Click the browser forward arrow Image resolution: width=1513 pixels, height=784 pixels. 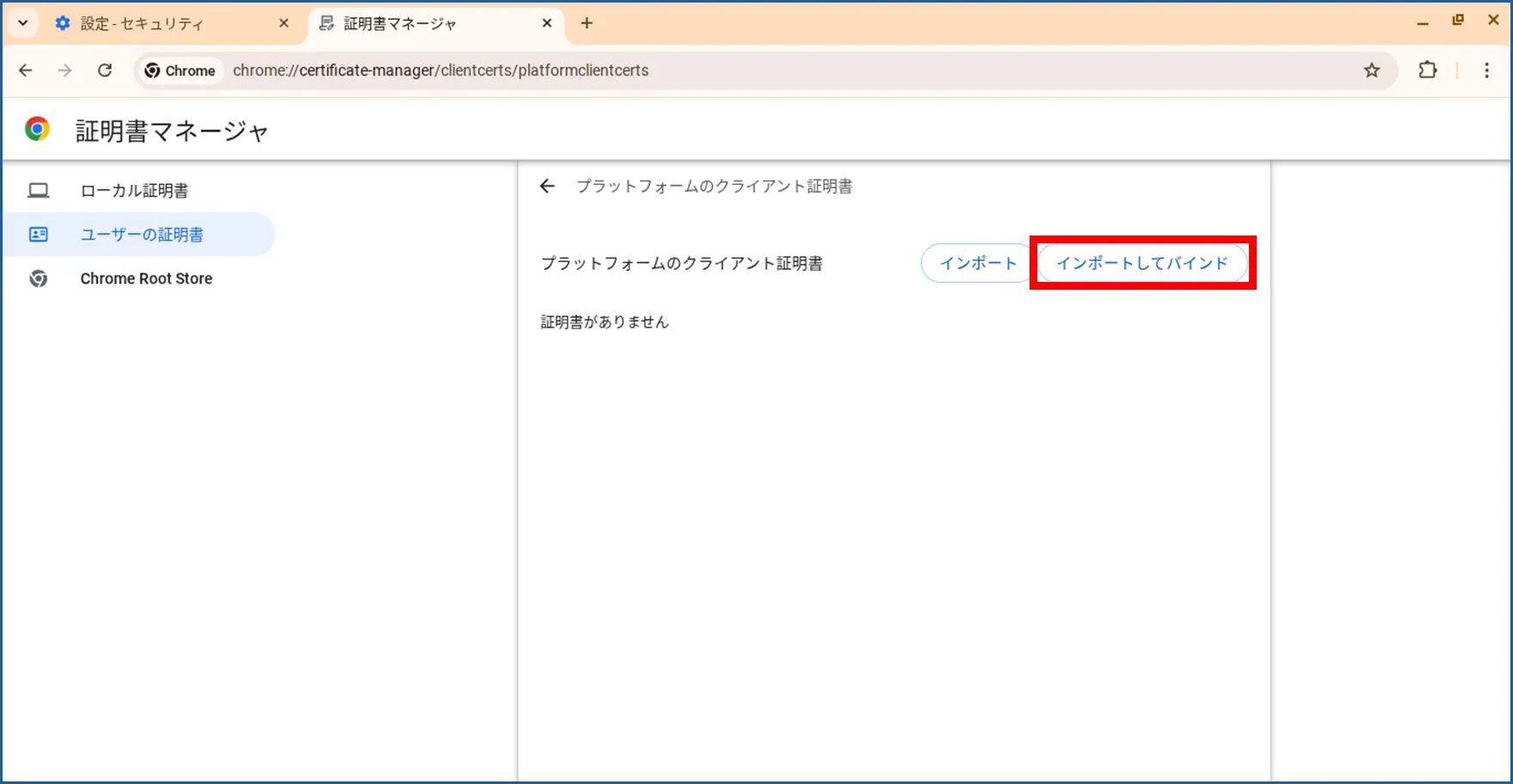click(65, 70)
